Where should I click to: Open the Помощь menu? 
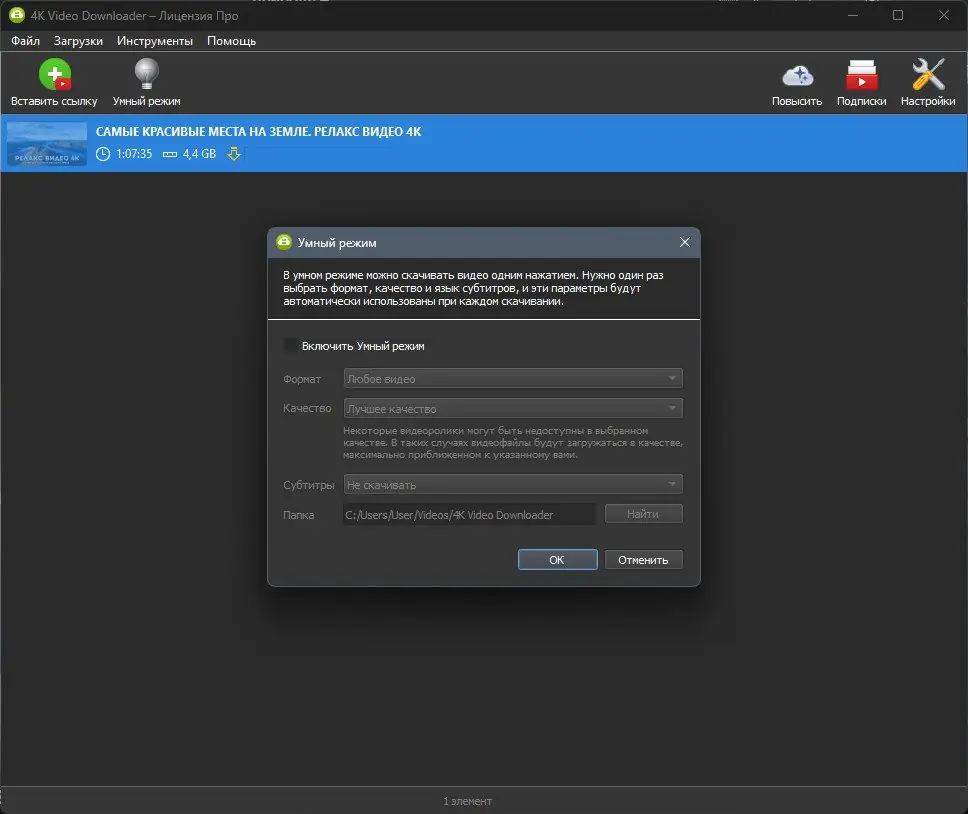click(231, 41)
